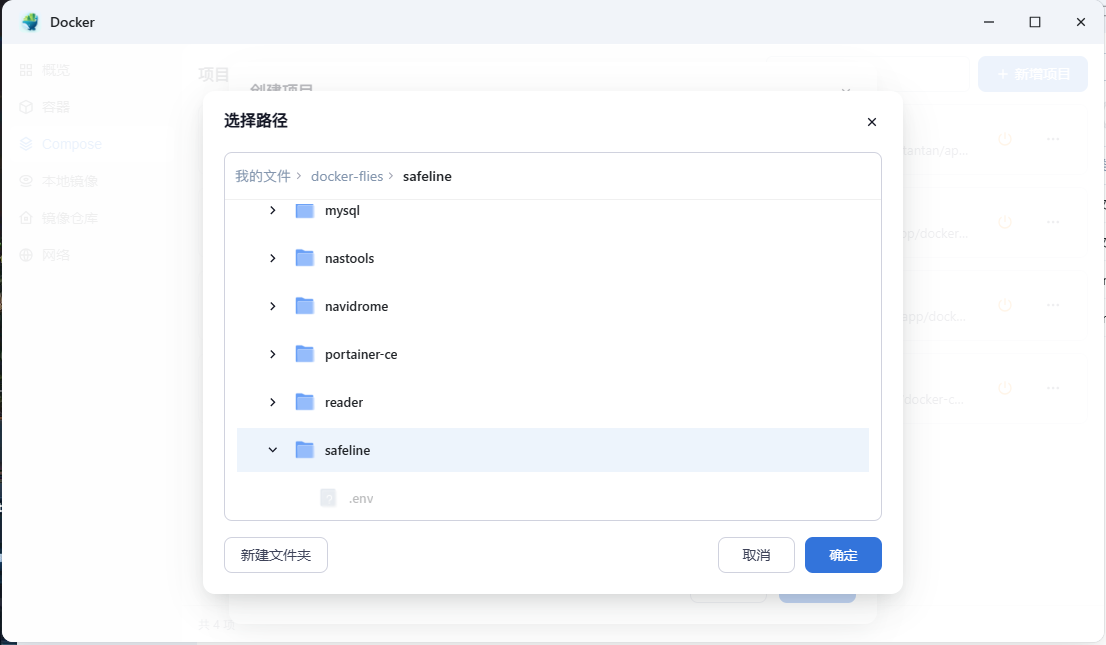Open the more menu in the pp/docker... row

coord(1053,222)
